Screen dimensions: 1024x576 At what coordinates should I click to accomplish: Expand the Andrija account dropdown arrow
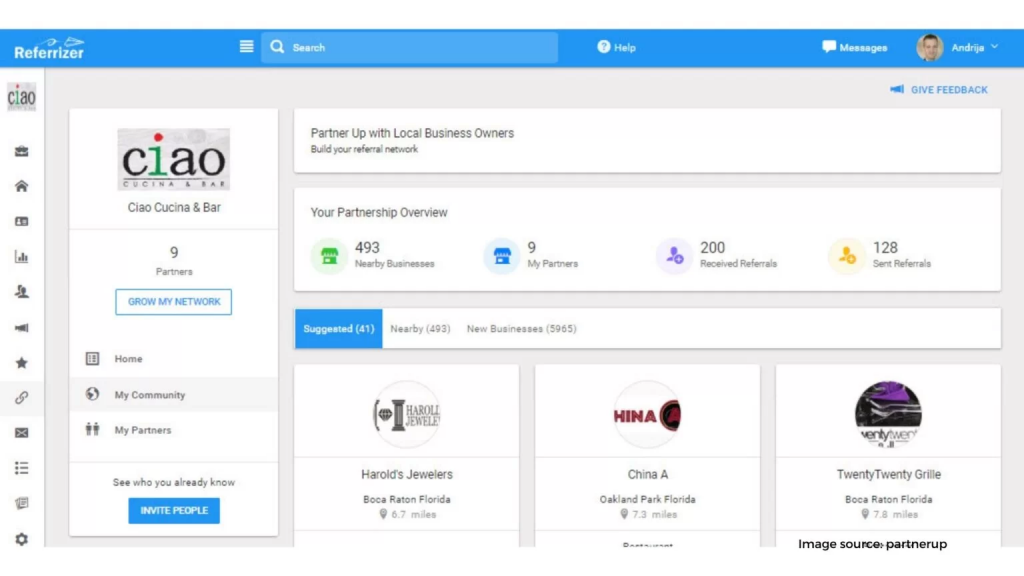coord(995,46)
